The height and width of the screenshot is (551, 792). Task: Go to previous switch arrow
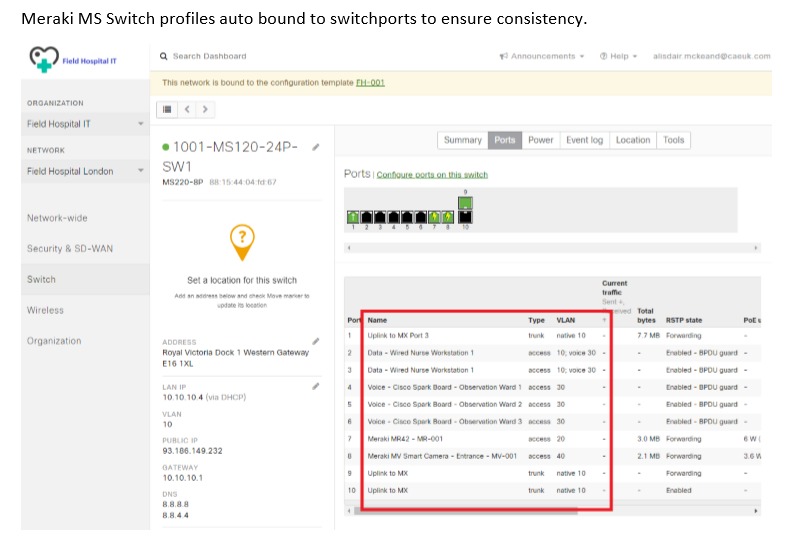click(x=187, y=109)
